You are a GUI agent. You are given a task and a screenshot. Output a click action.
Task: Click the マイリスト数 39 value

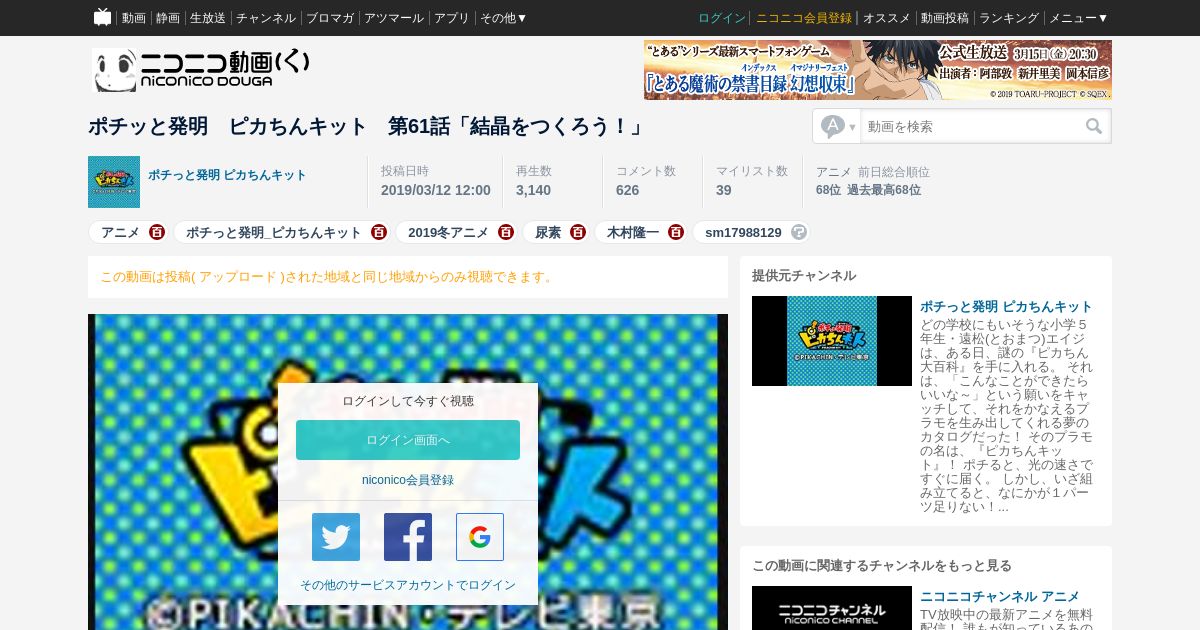pos(724,190)
